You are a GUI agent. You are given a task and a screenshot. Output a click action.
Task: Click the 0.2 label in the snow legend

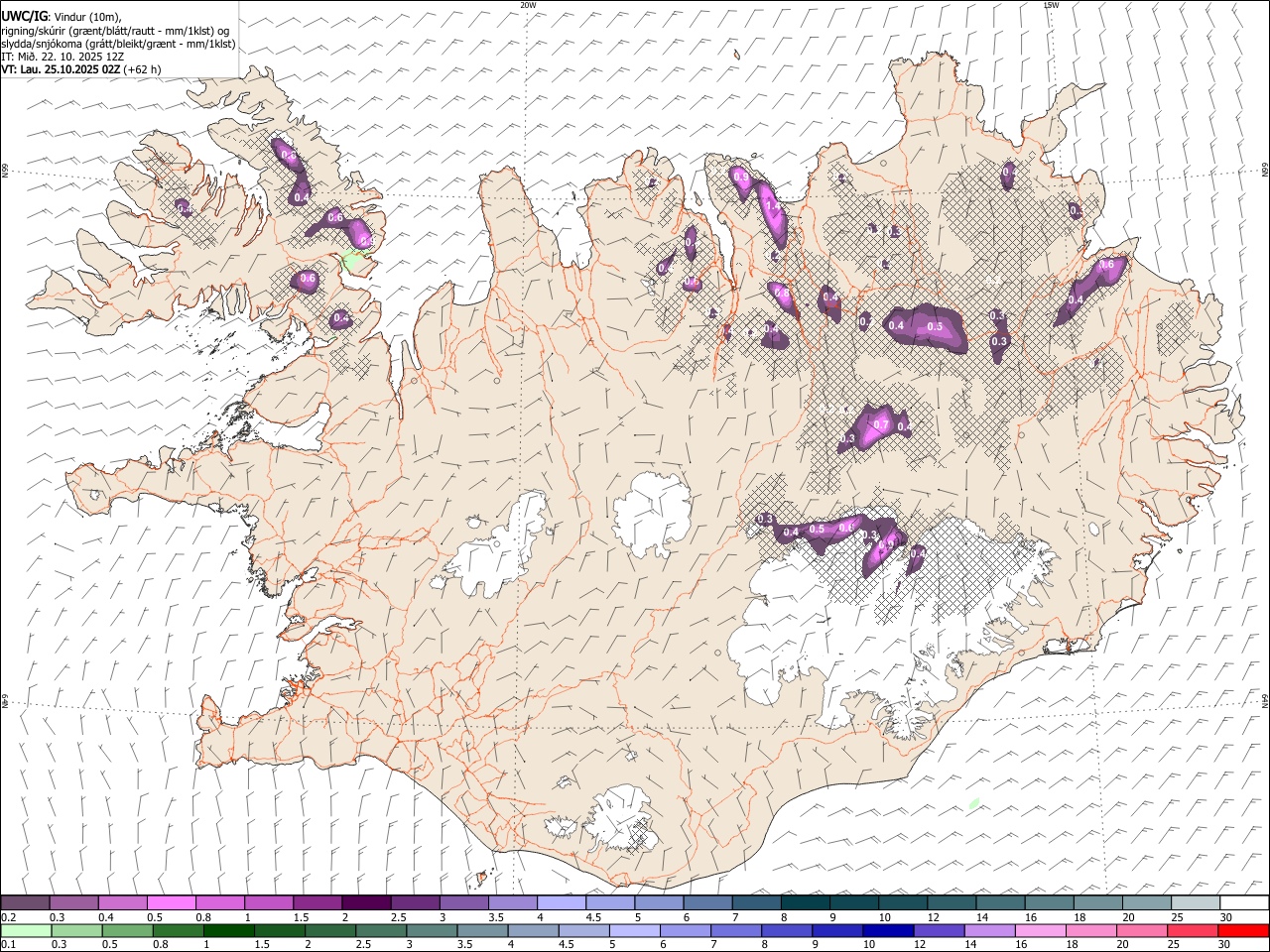click(10, 917)
